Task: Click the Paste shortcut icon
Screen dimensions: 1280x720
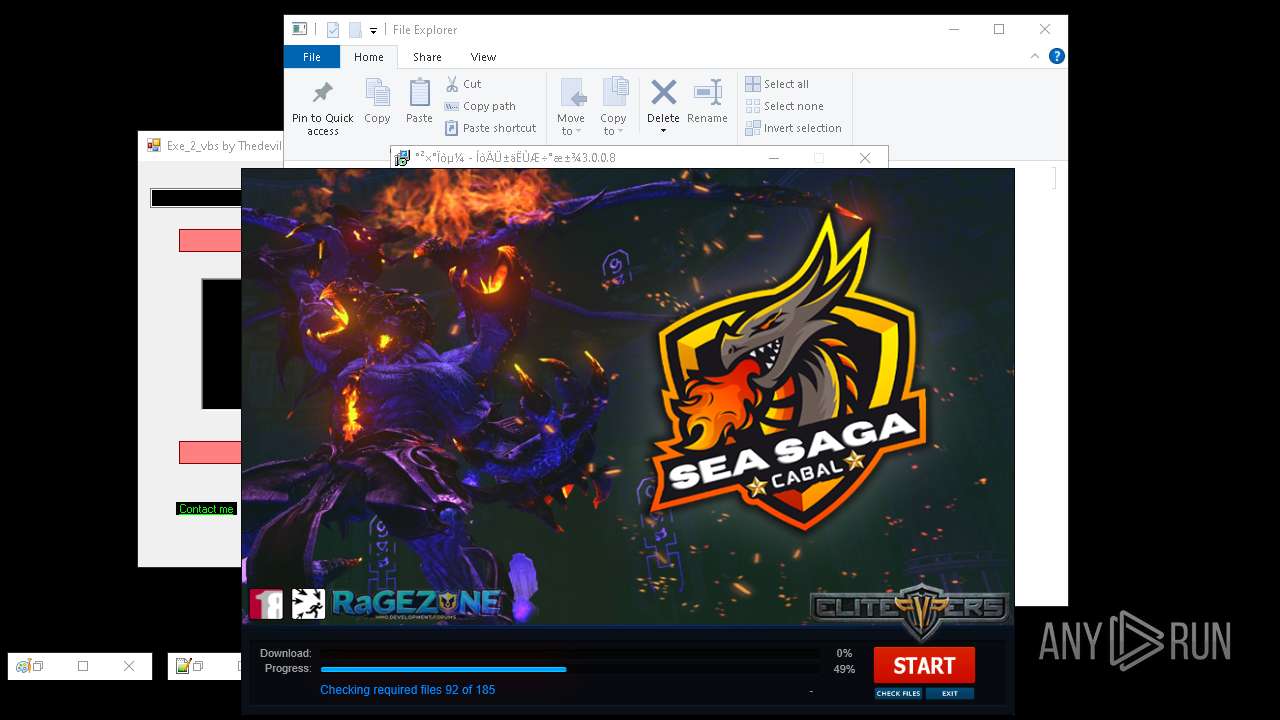Action: tap(452, 128)
